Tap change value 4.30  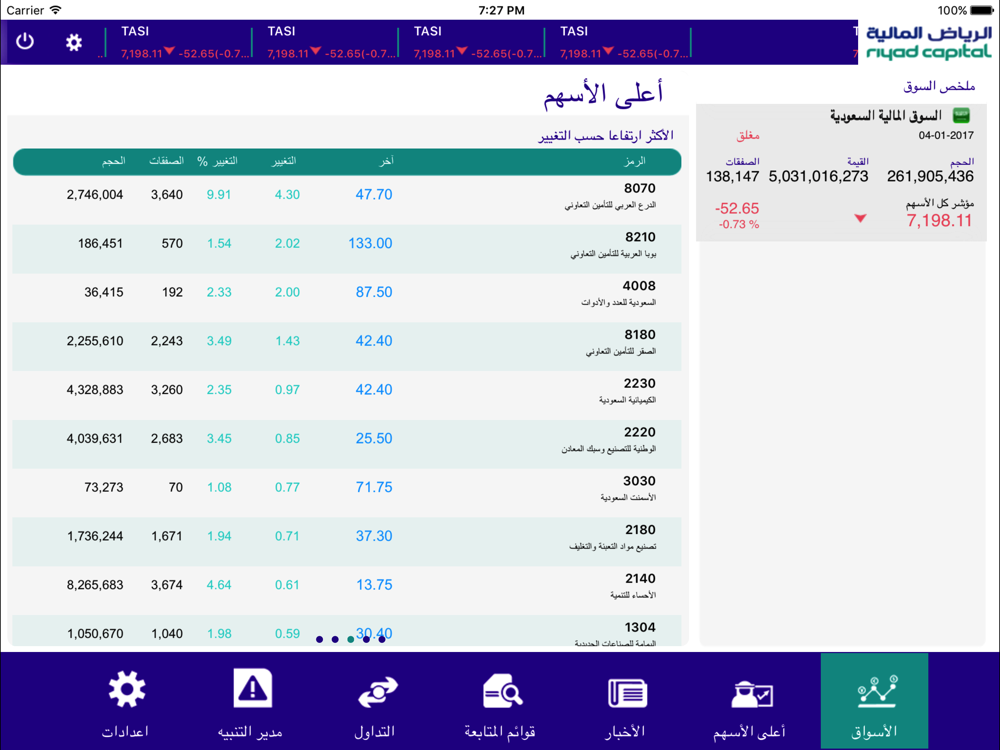(x=287, y=195)
